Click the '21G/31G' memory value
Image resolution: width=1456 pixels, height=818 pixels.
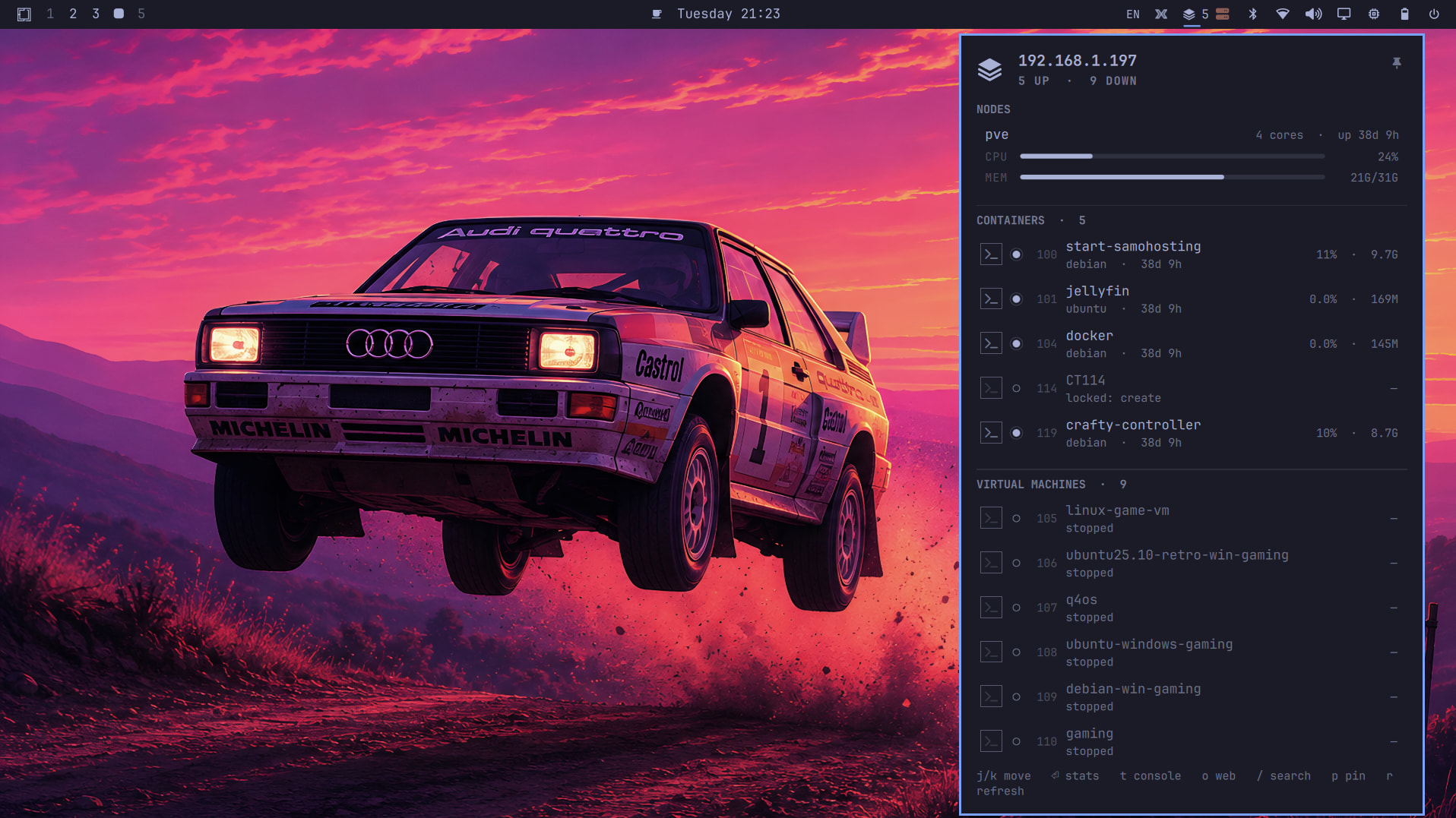click(1374, 178)
